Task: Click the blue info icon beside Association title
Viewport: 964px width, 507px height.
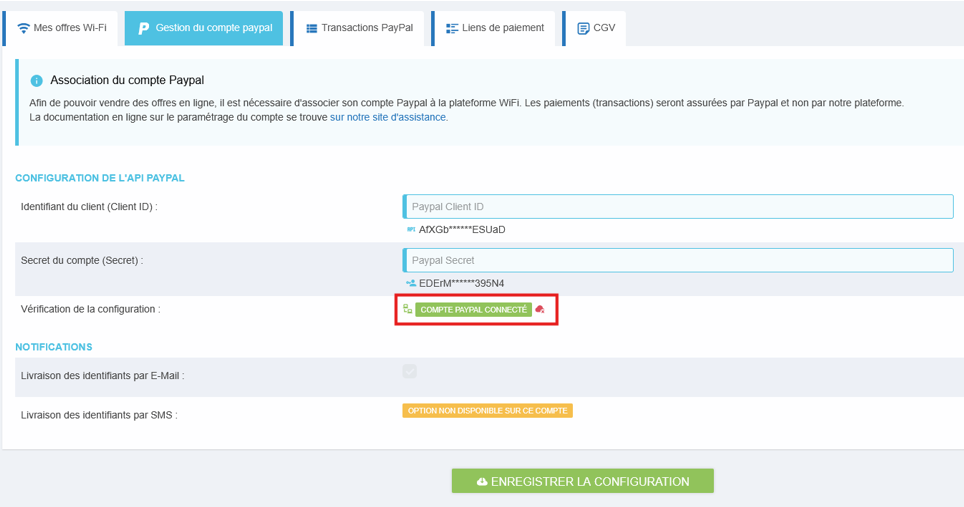Action: 37,80
